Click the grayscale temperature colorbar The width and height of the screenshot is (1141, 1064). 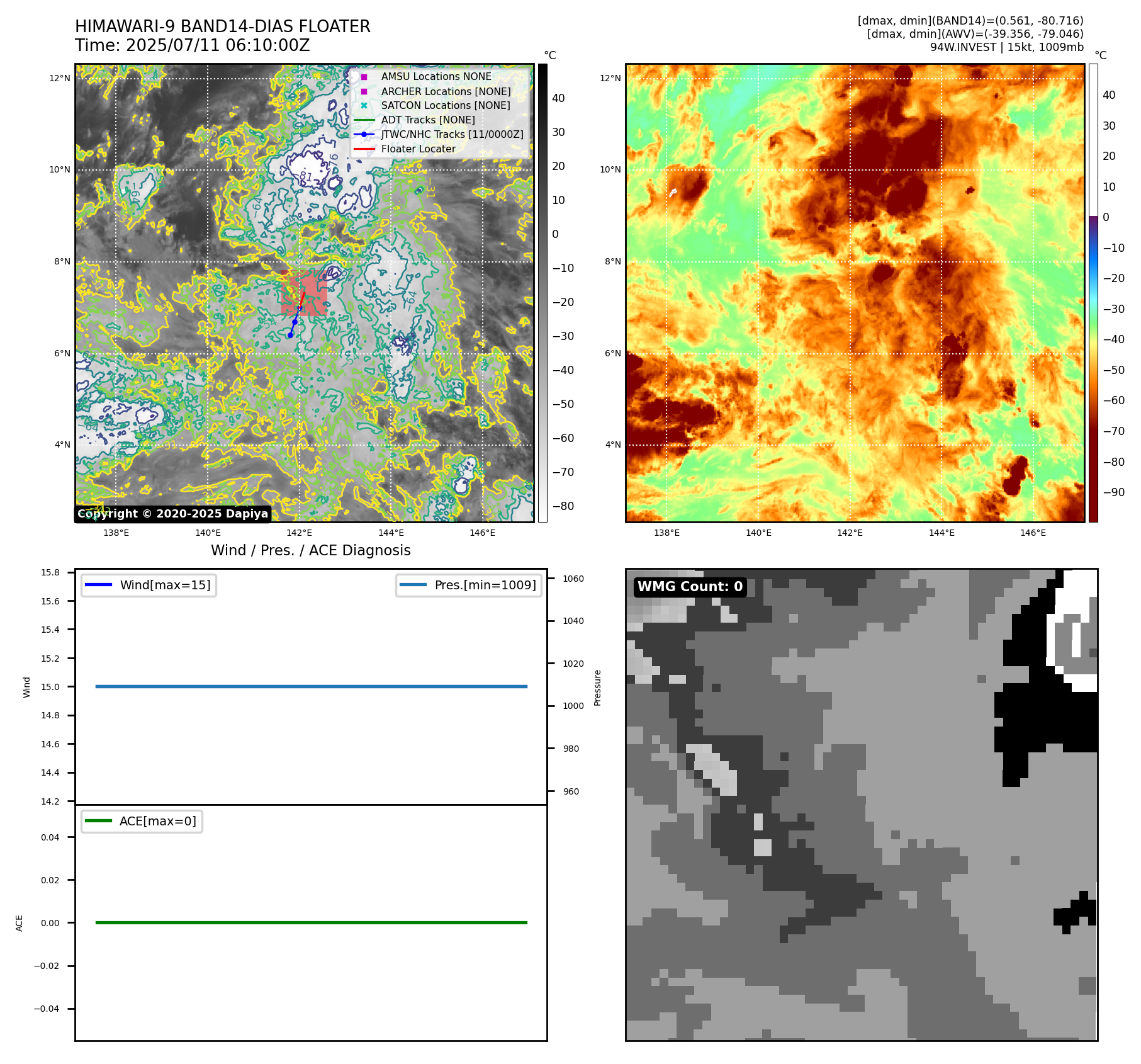tap(542, 293)
